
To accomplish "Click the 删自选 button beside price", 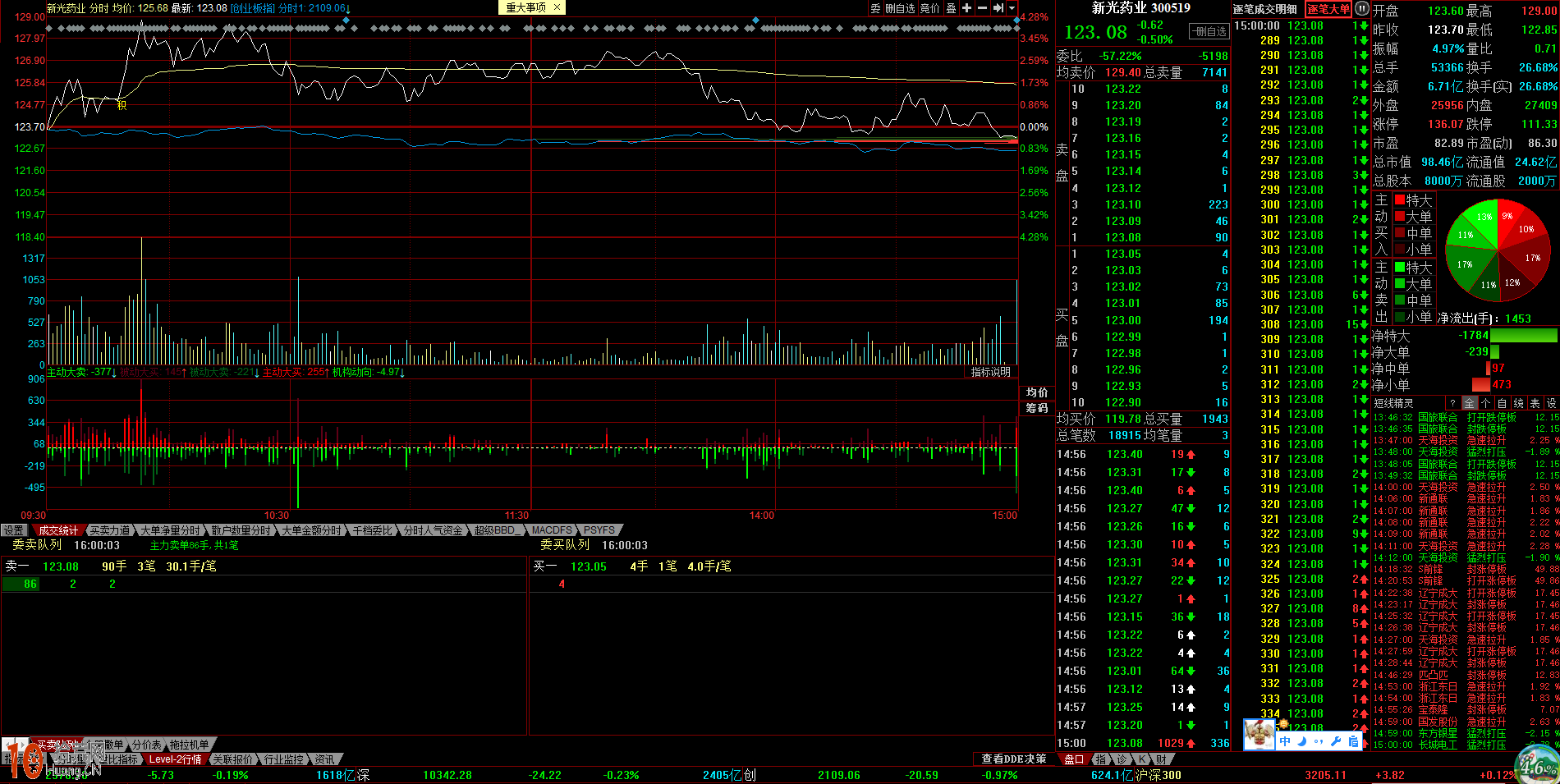I will tap(1210, 31).
